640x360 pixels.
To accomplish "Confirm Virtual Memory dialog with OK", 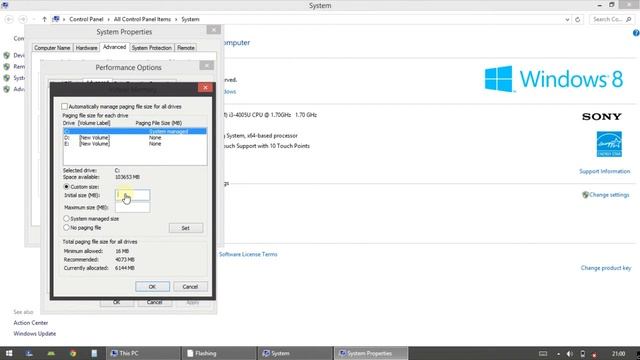I will 152,287.
